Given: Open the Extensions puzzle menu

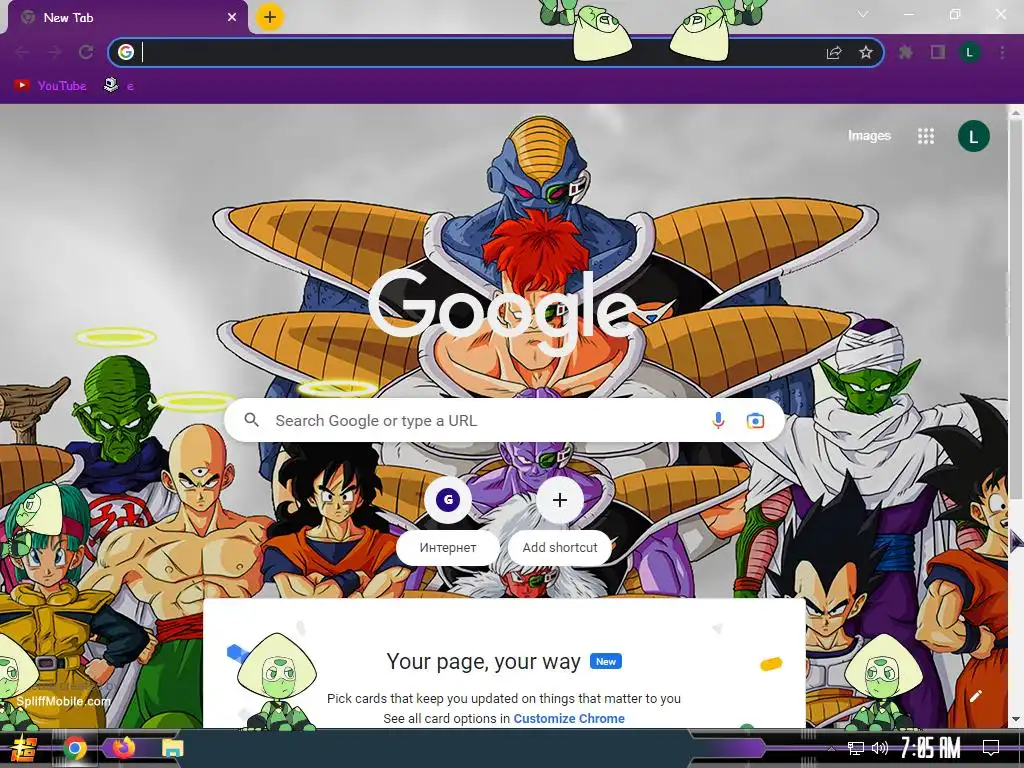Looking at the screenshot, I should click(x=906, y=52).
